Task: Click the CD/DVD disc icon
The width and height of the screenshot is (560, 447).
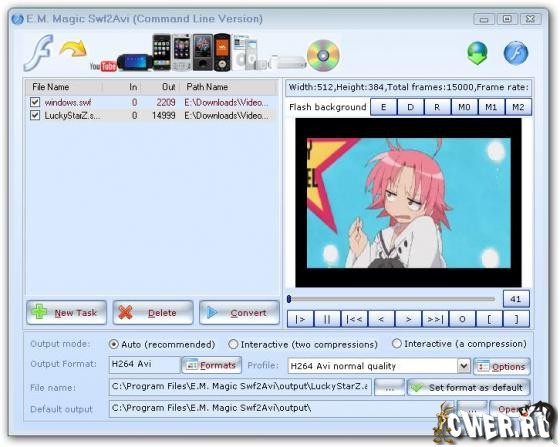Action: point(323,56)
